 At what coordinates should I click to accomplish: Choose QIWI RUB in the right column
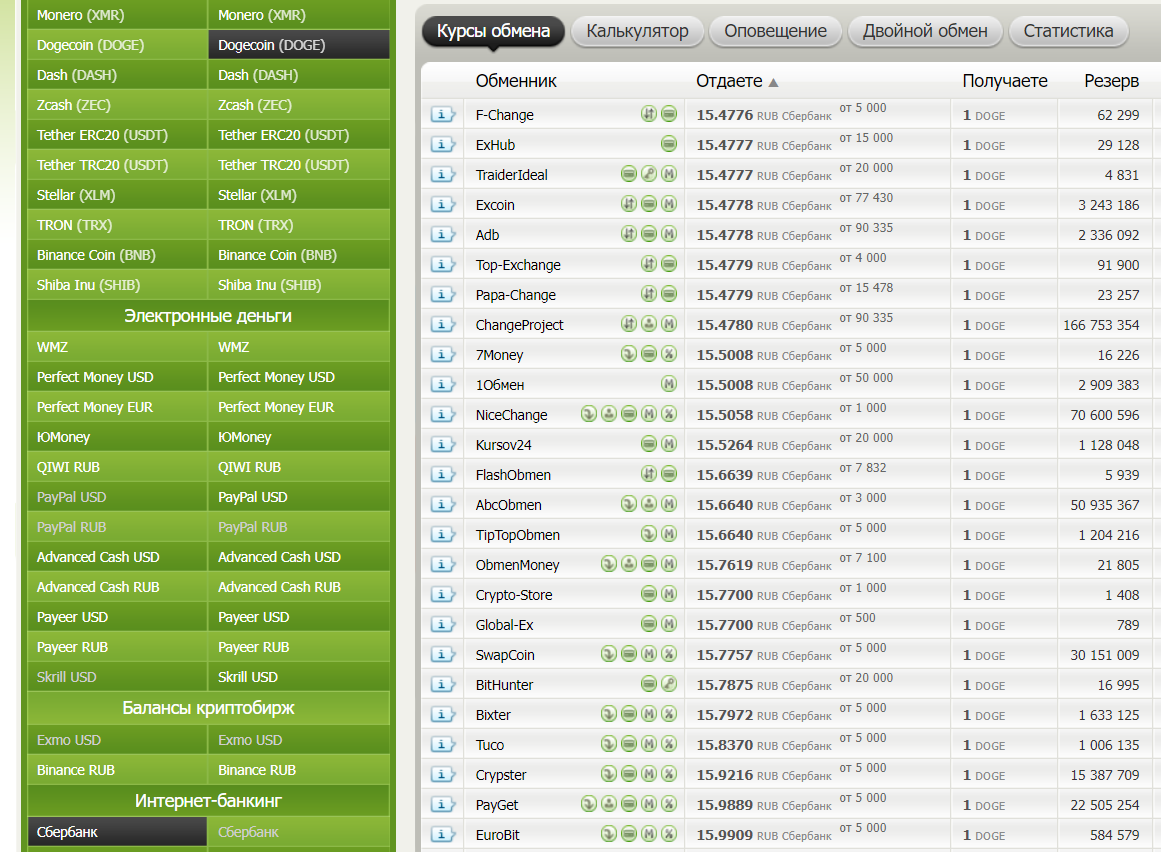point(299,467)
